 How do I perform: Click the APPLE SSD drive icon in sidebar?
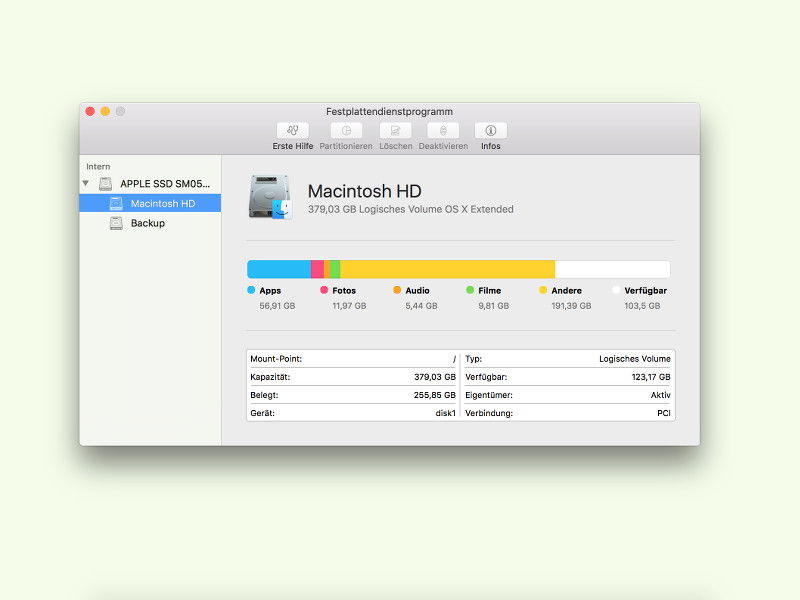106,184
